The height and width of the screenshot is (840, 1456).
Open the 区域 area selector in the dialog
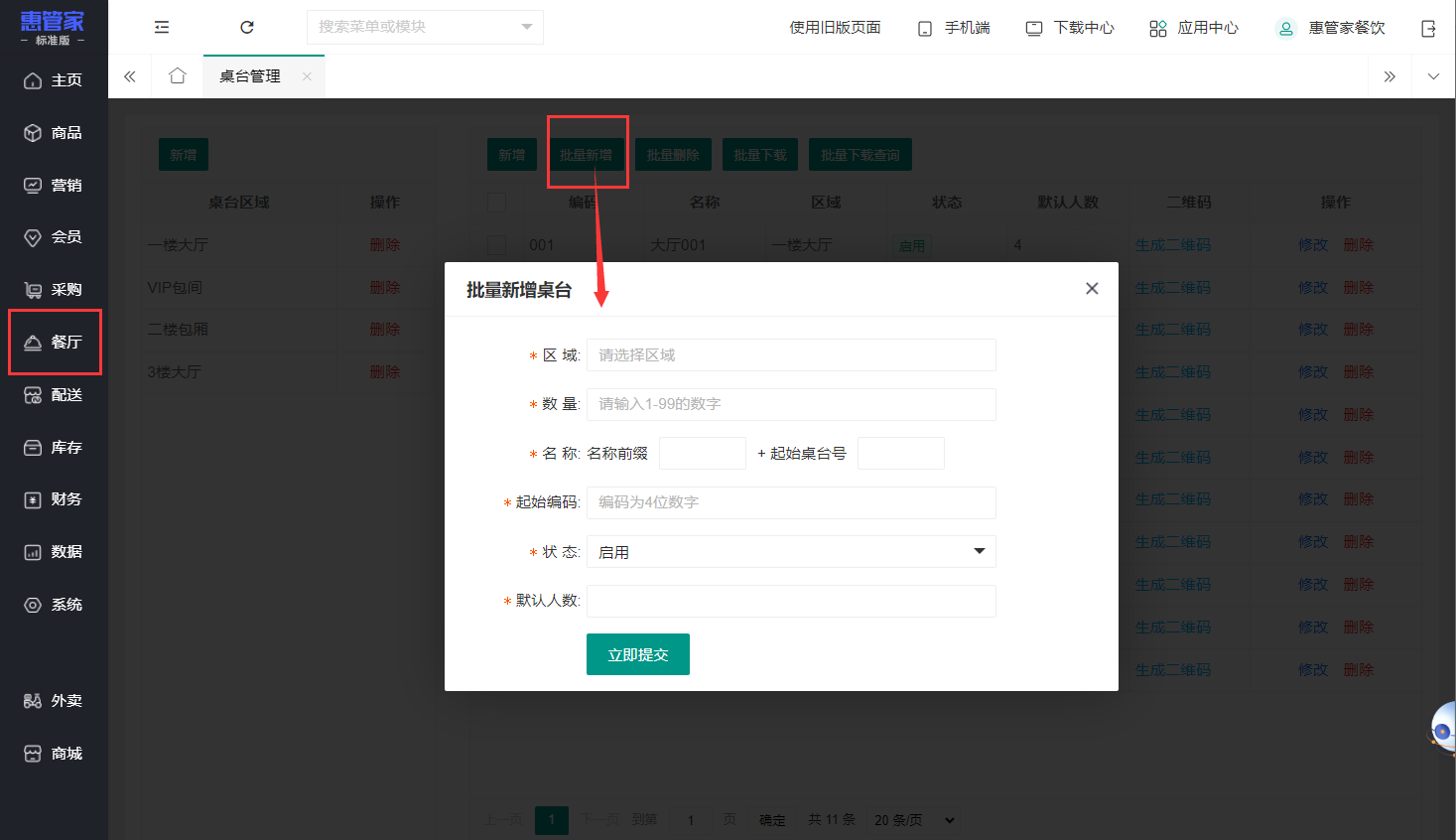(791, 355)
